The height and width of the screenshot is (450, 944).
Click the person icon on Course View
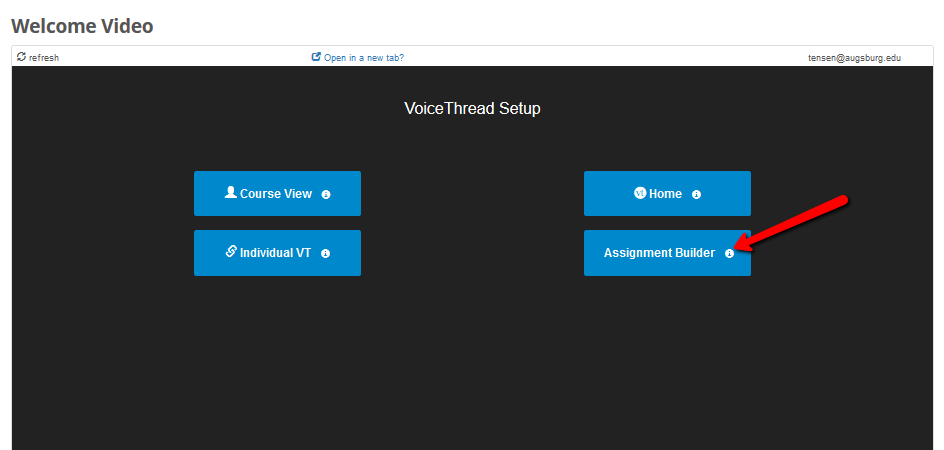pos(231,193)
